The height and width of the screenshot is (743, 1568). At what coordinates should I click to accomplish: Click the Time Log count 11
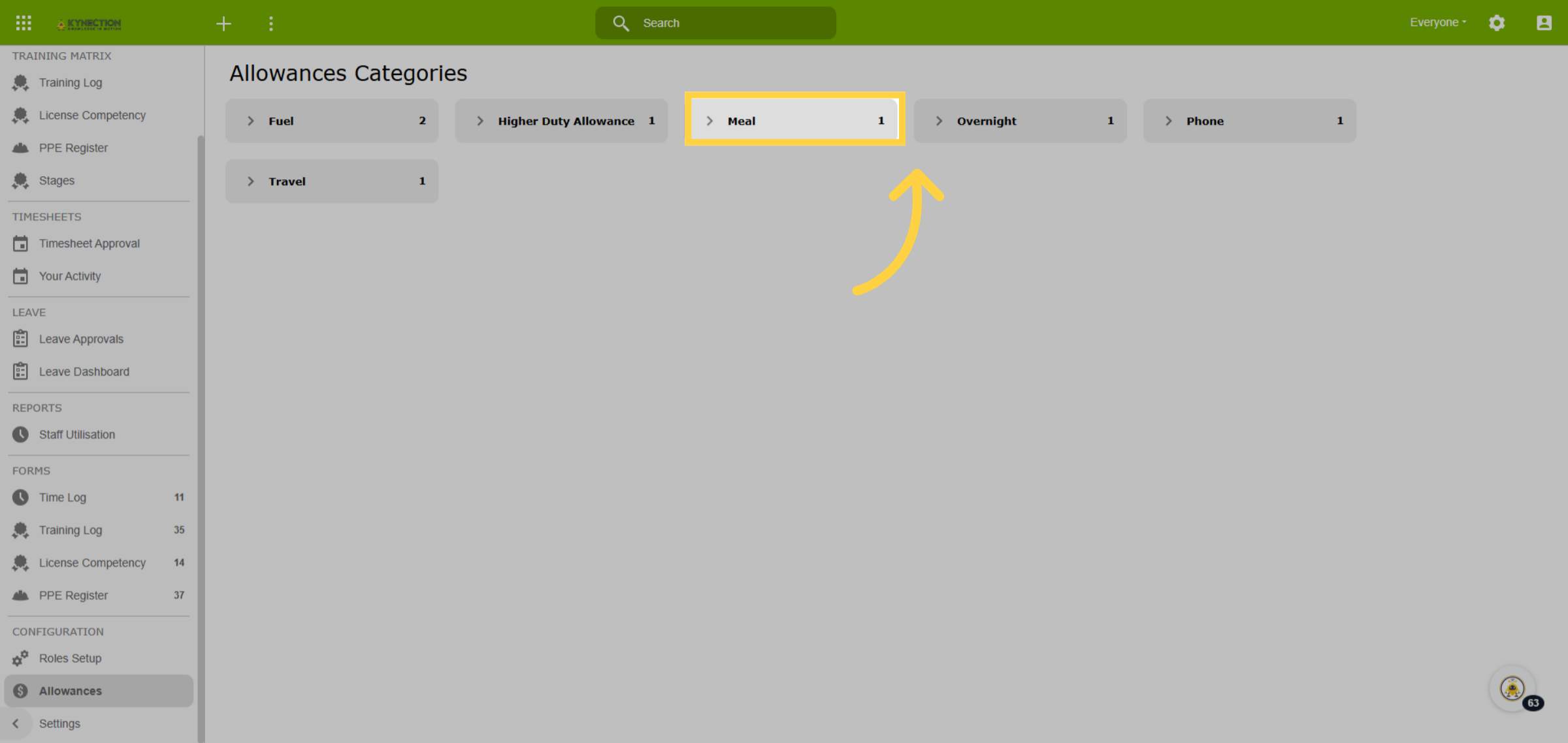pyautogui.click(x=179, y=498)
